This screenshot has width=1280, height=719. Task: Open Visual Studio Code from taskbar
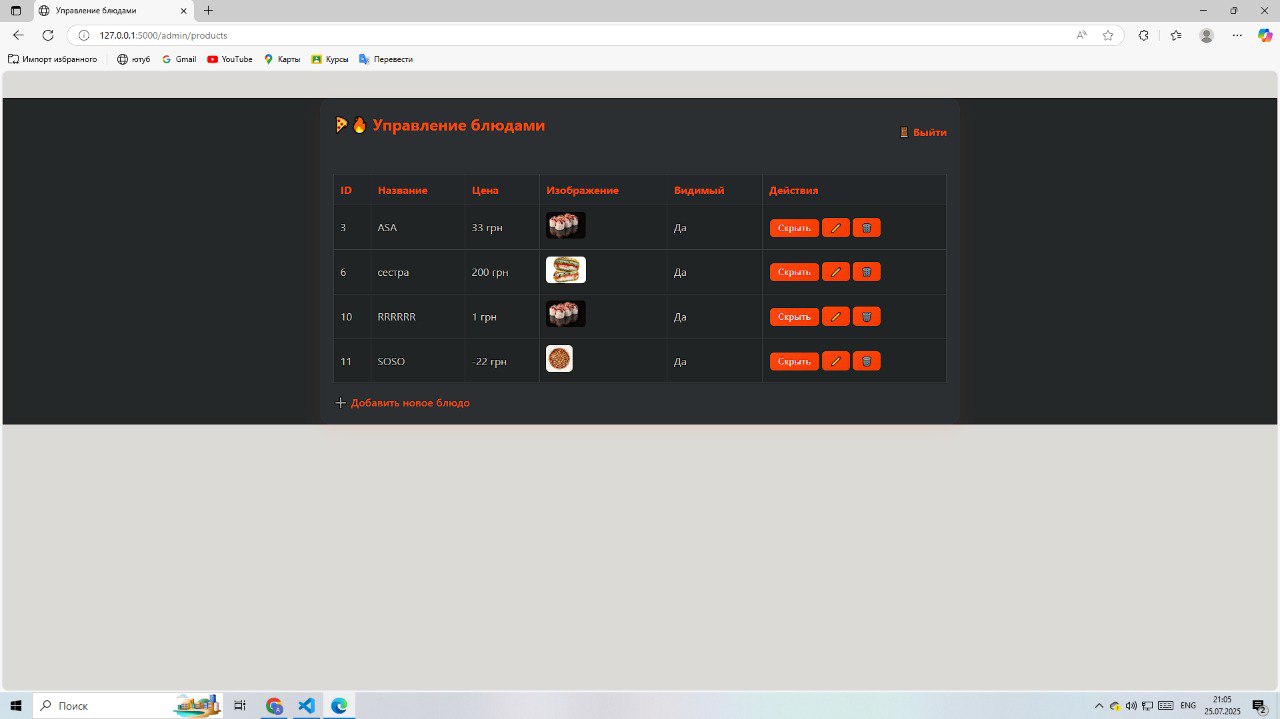(307, 706)
